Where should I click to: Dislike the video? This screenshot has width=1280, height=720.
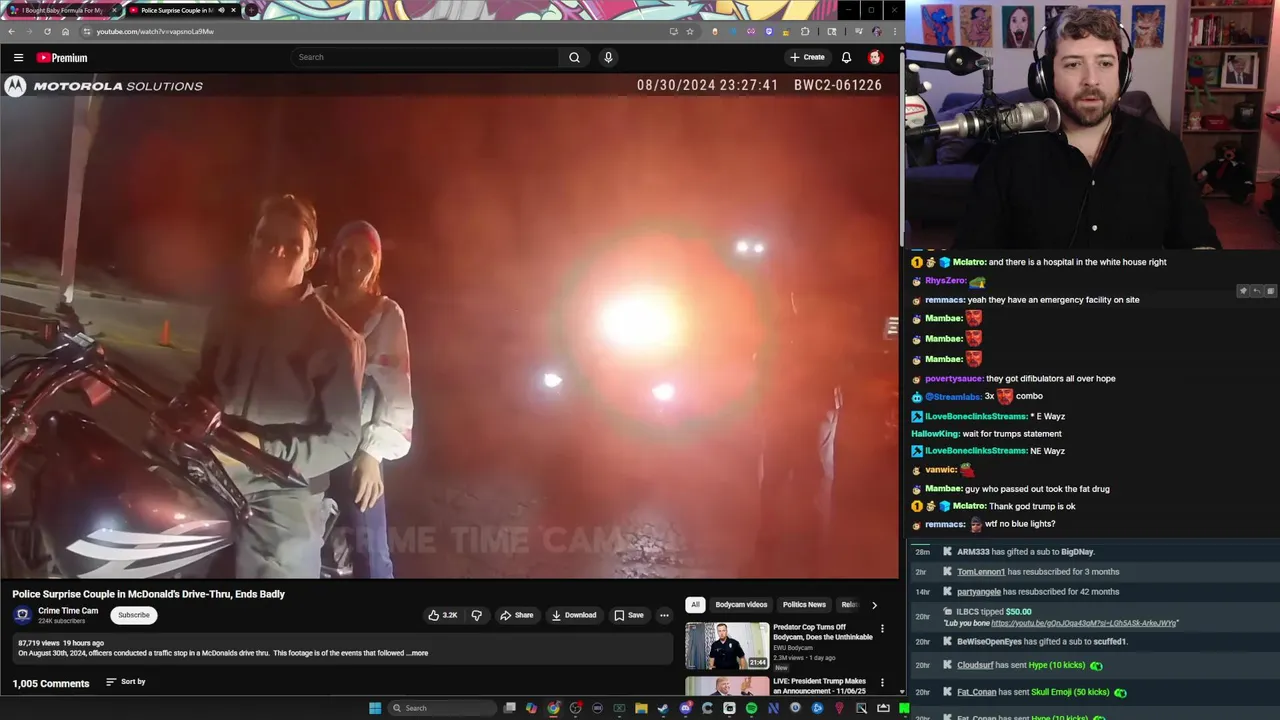tap(476, 615)
